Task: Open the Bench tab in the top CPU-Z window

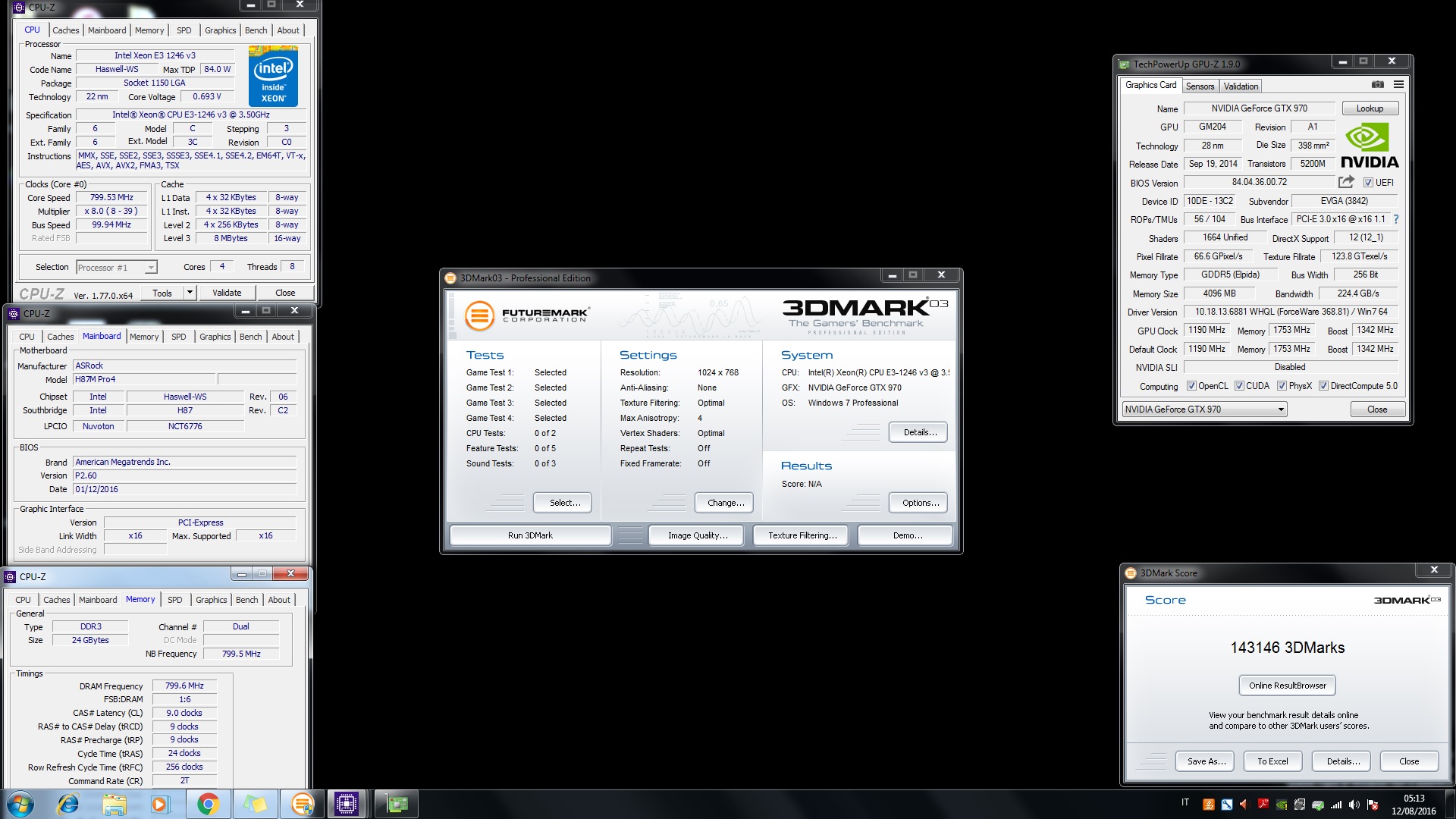Action: pos(256,30)
